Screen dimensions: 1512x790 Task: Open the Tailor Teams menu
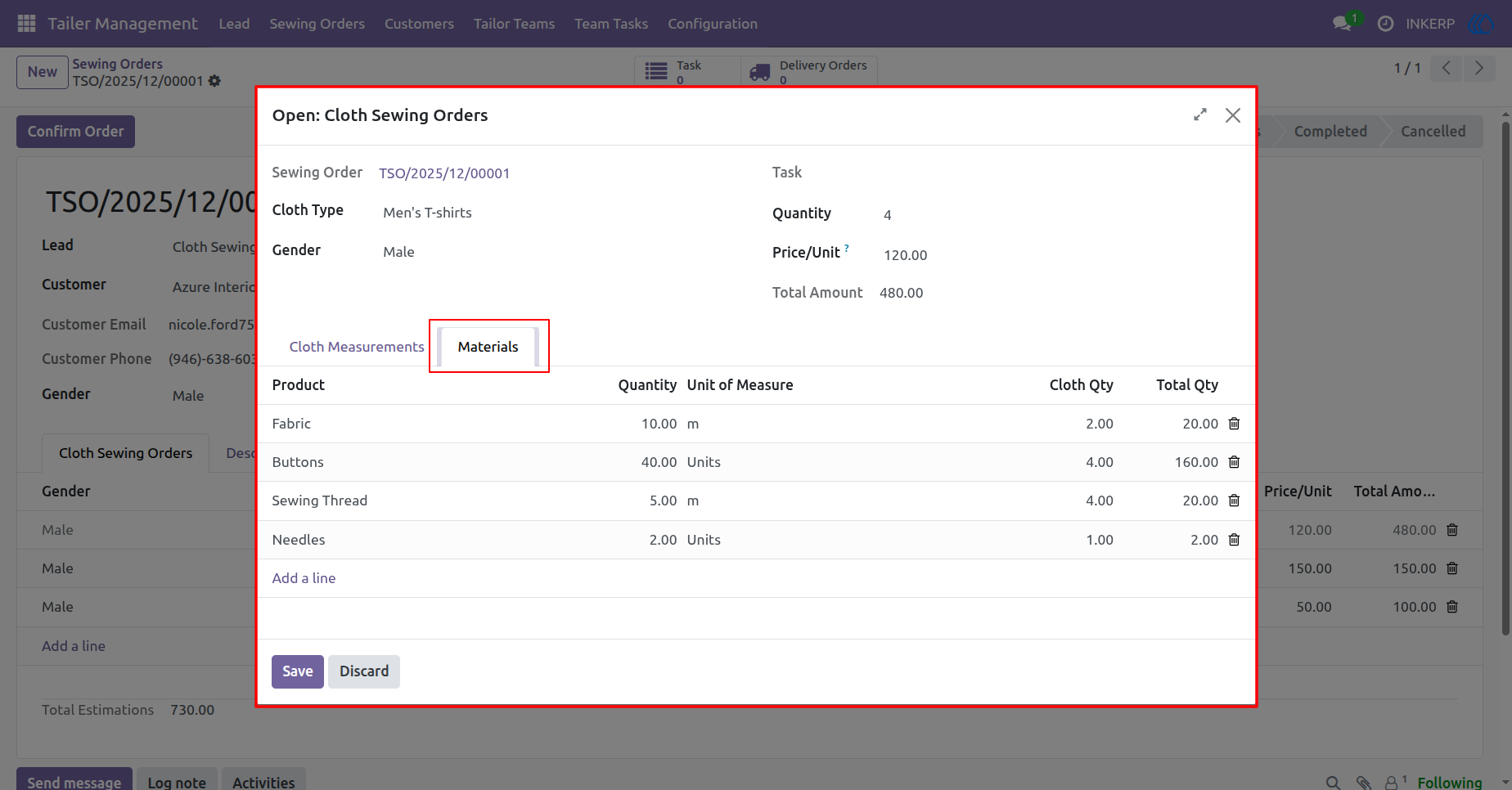click(x=514, y=24)
